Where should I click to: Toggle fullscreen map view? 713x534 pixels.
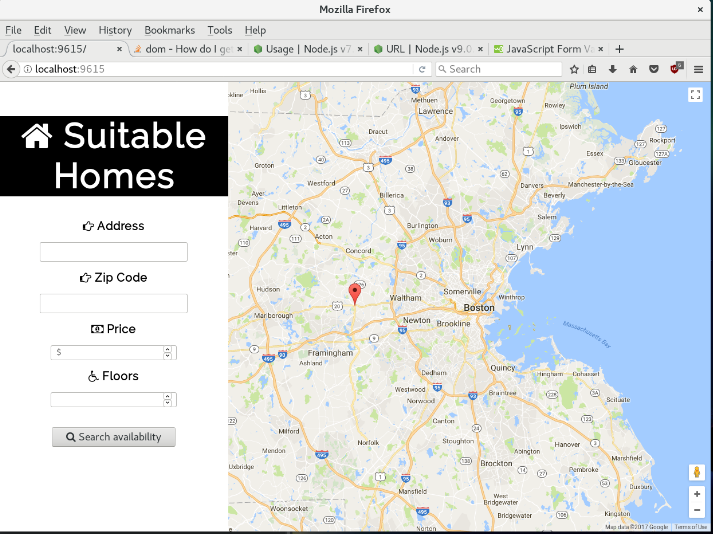tap(695, 95)
